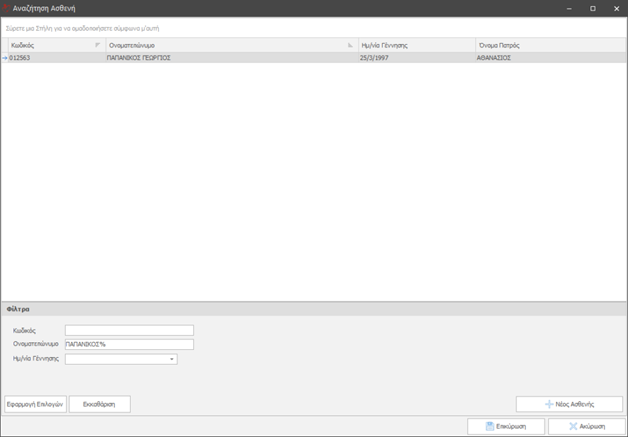
Task: Open the Ημ/νία Γέννησης date dropdown
Action: click(172, 359)
